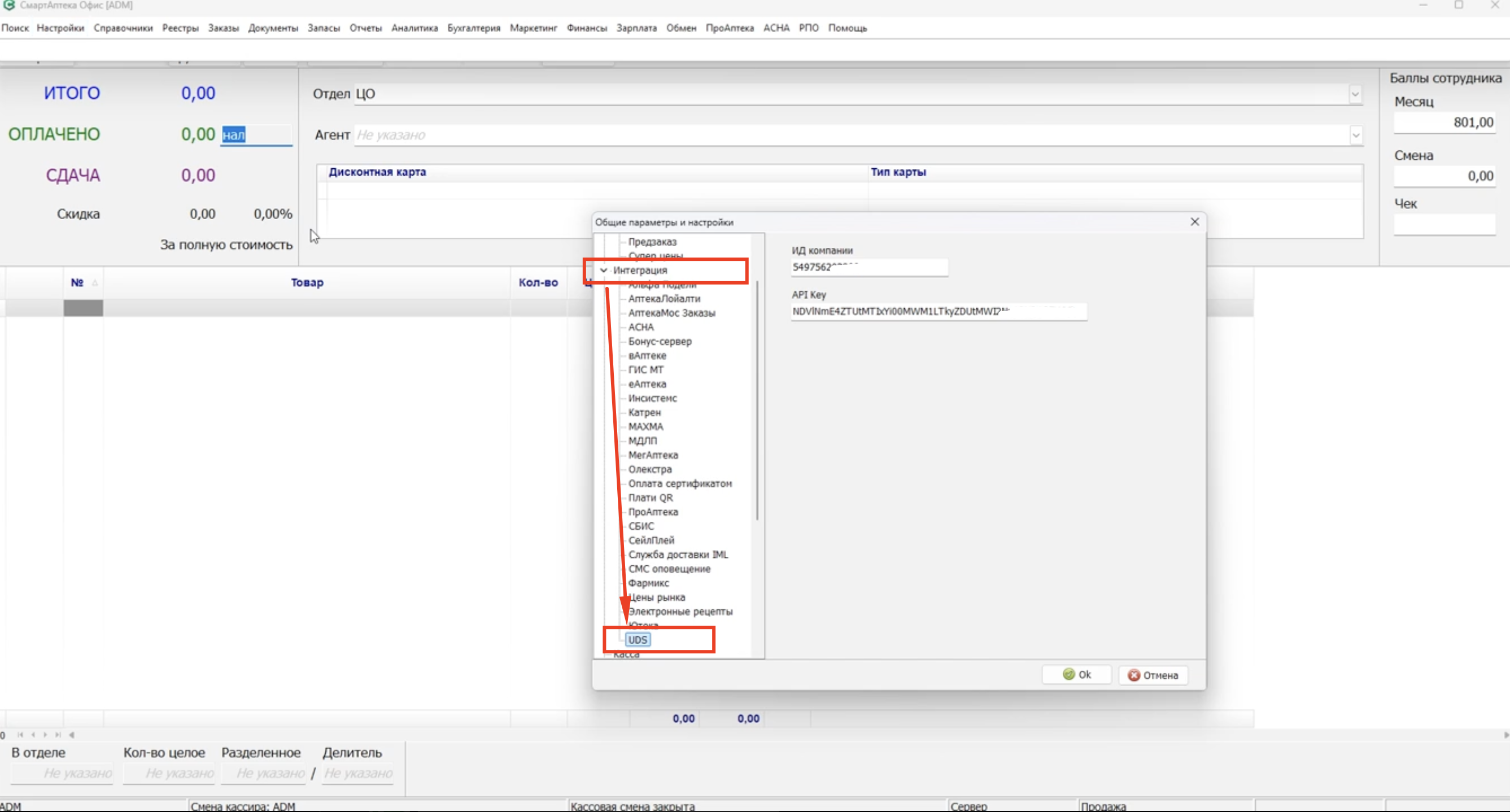This screenshot has height=812, width=1510.
Task: Open the Справочники menu
Action: click(123, 28)
